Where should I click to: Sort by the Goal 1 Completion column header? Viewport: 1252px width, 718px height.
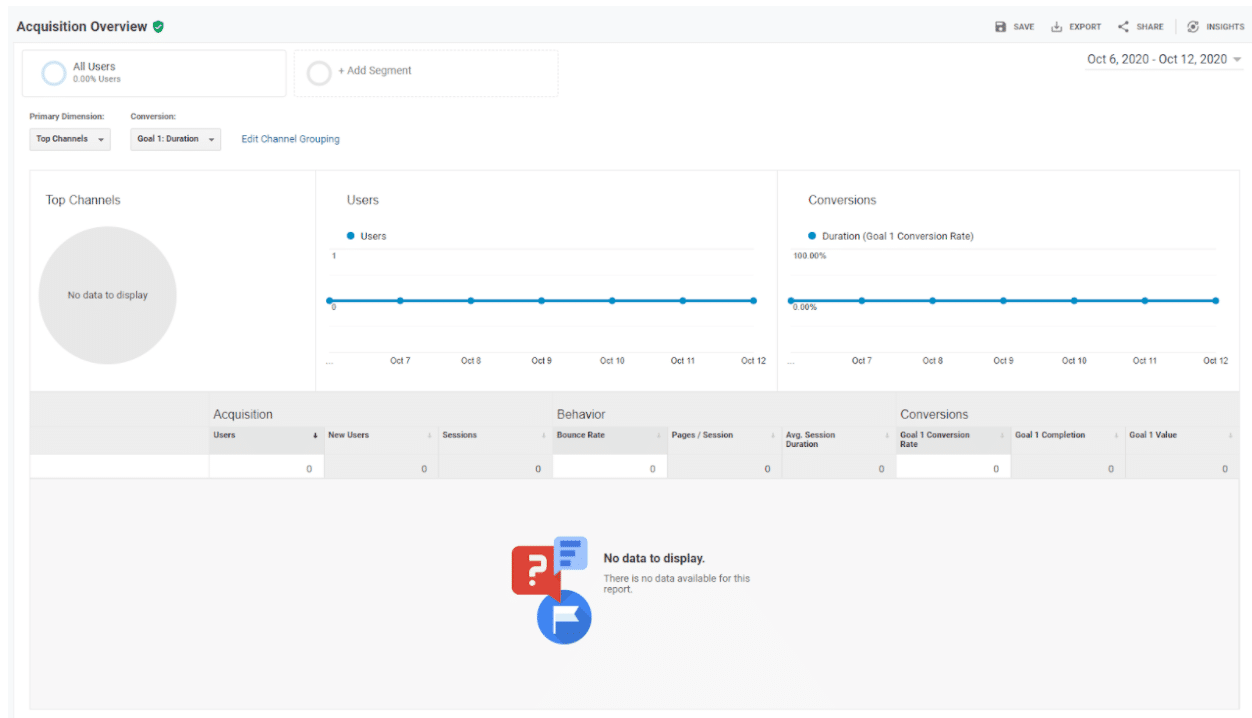point(1050,435)
